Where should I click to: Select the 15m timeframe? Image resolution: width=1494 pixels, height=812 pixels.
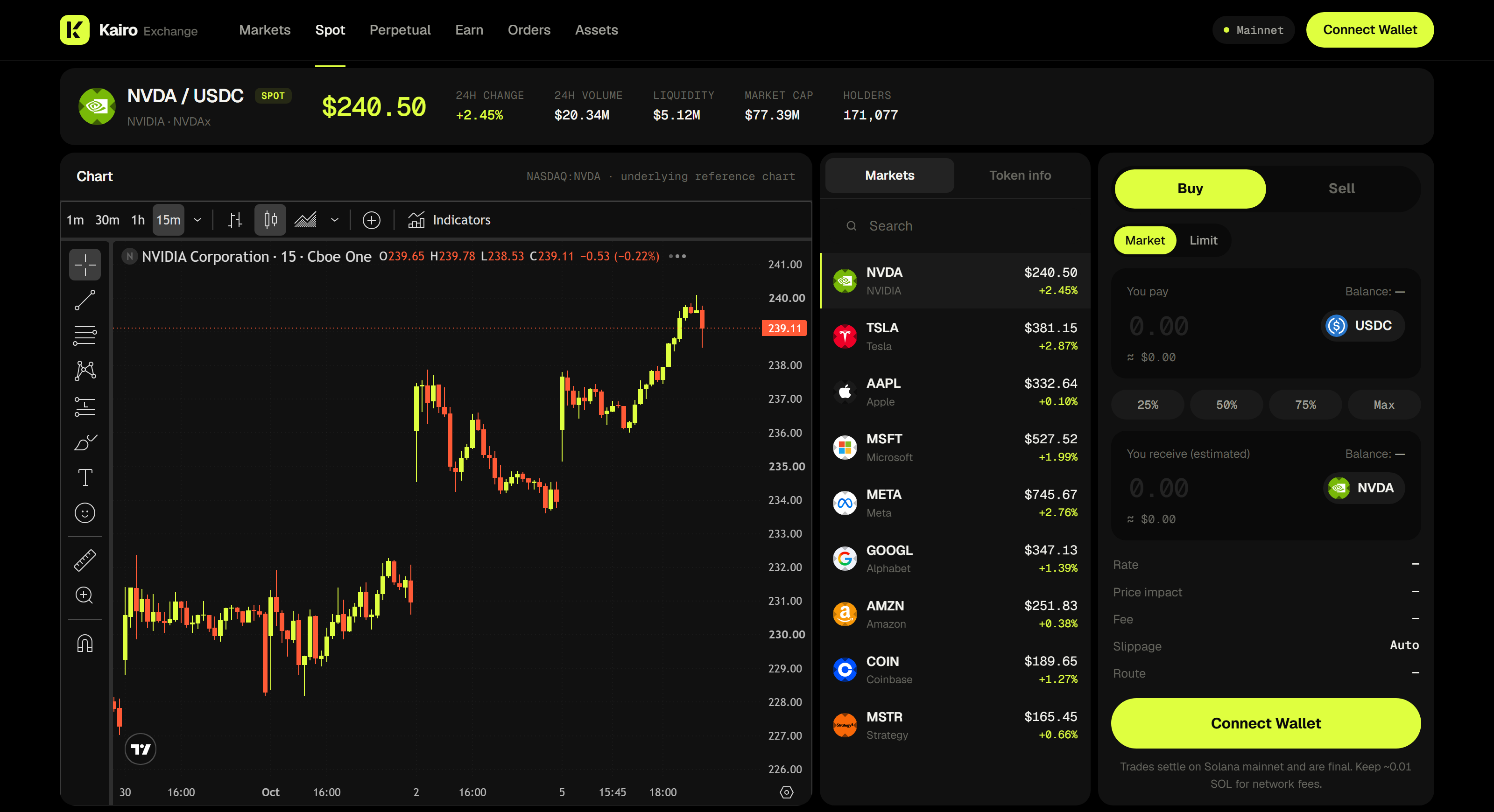click(x=168, y=220)
